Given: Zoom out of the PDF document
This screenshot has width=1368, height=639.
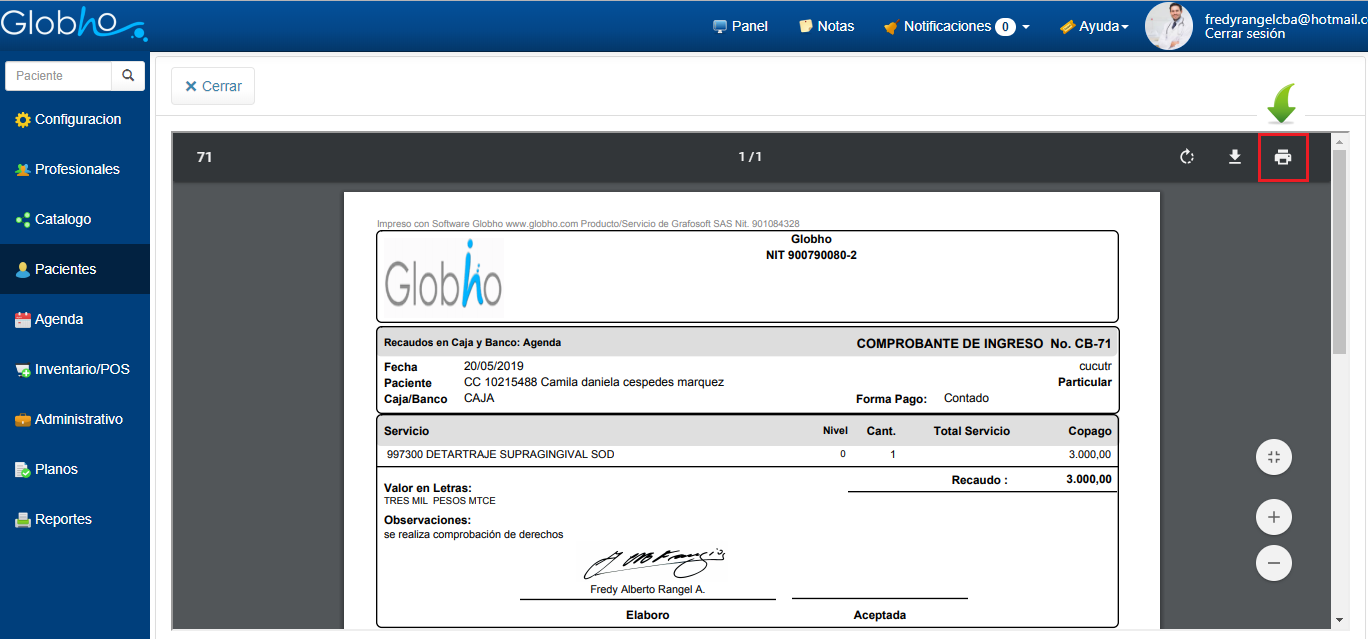Looking at the screenshot, I should (x=1273, y=563).
